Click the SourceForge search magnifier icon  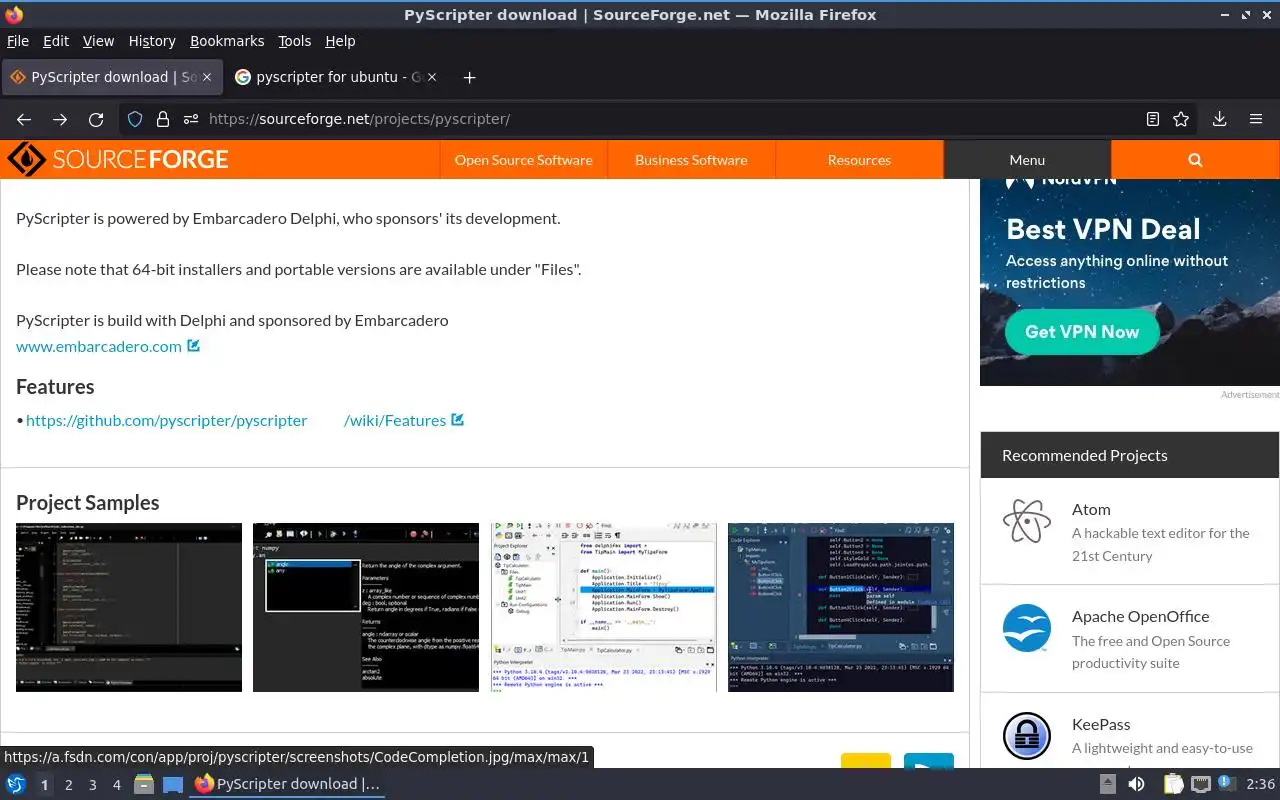click(1195, 160)
